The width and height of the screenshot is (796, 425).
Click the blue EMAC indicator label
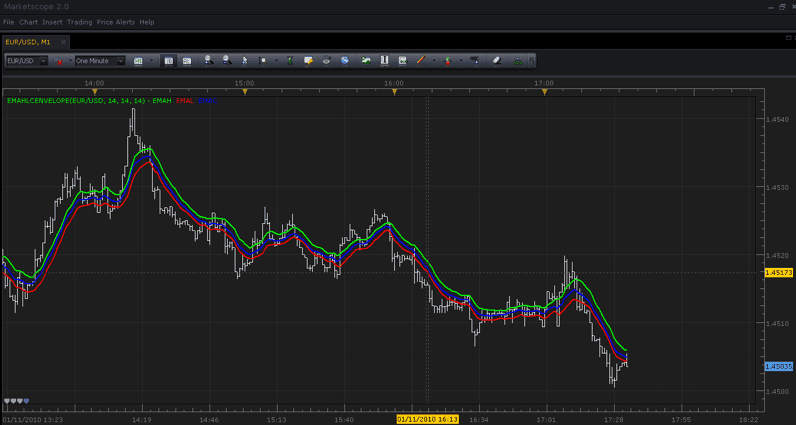coord(208,101)
